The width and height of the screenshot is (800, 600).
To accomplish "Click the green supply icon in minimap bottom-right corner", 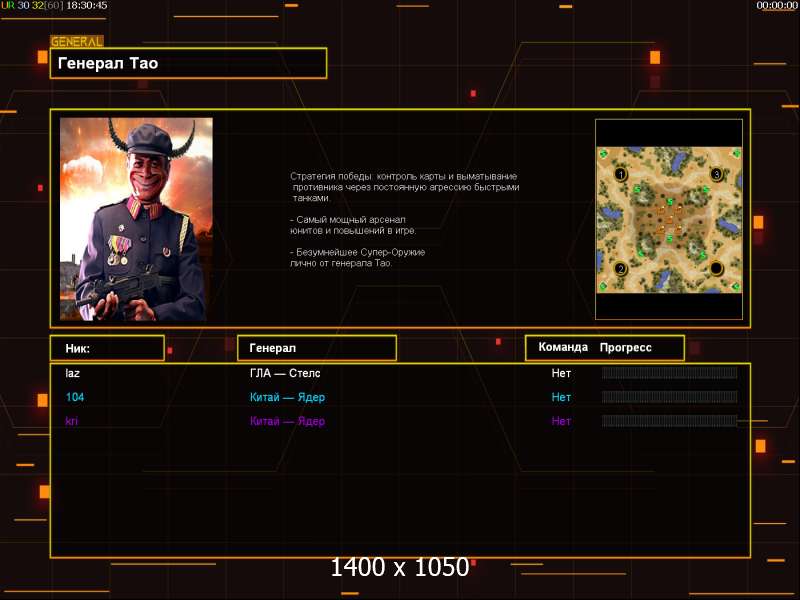I will (735, 286).
